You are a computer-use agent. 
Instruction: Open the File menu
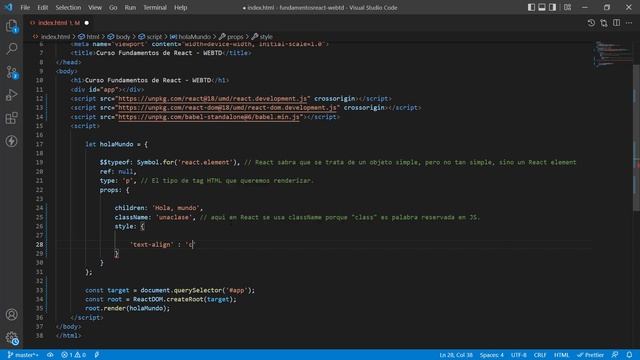click(25, 7)
